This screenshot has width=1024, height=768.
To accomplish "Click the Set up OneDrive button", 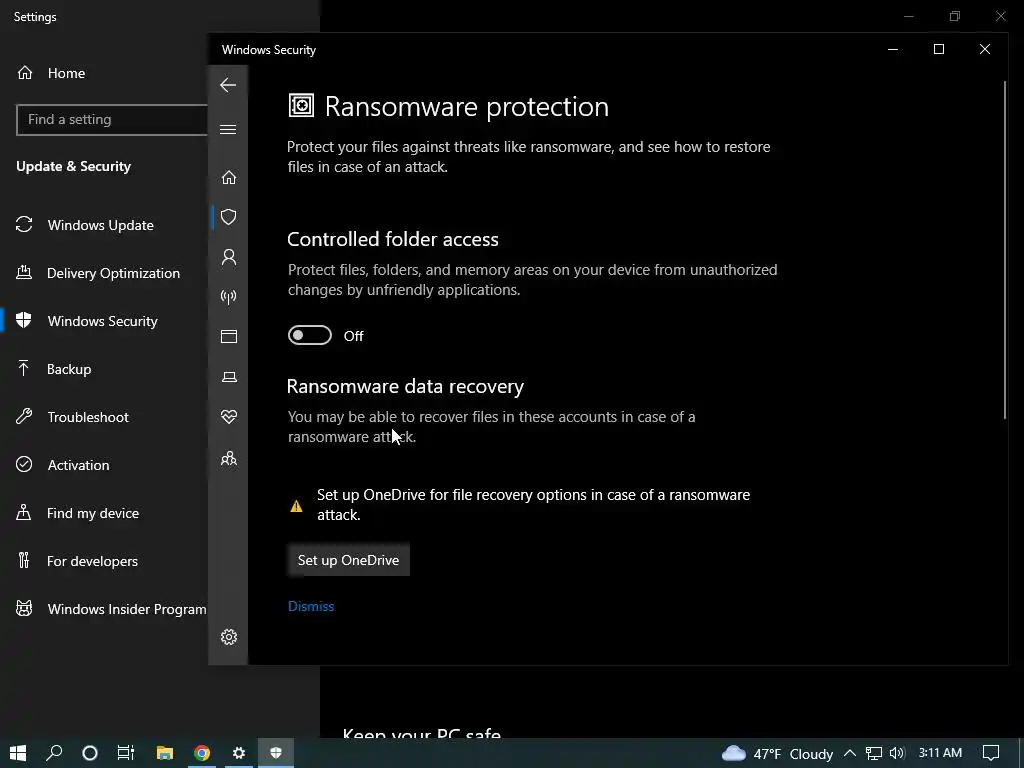I will tap(348, 560).
